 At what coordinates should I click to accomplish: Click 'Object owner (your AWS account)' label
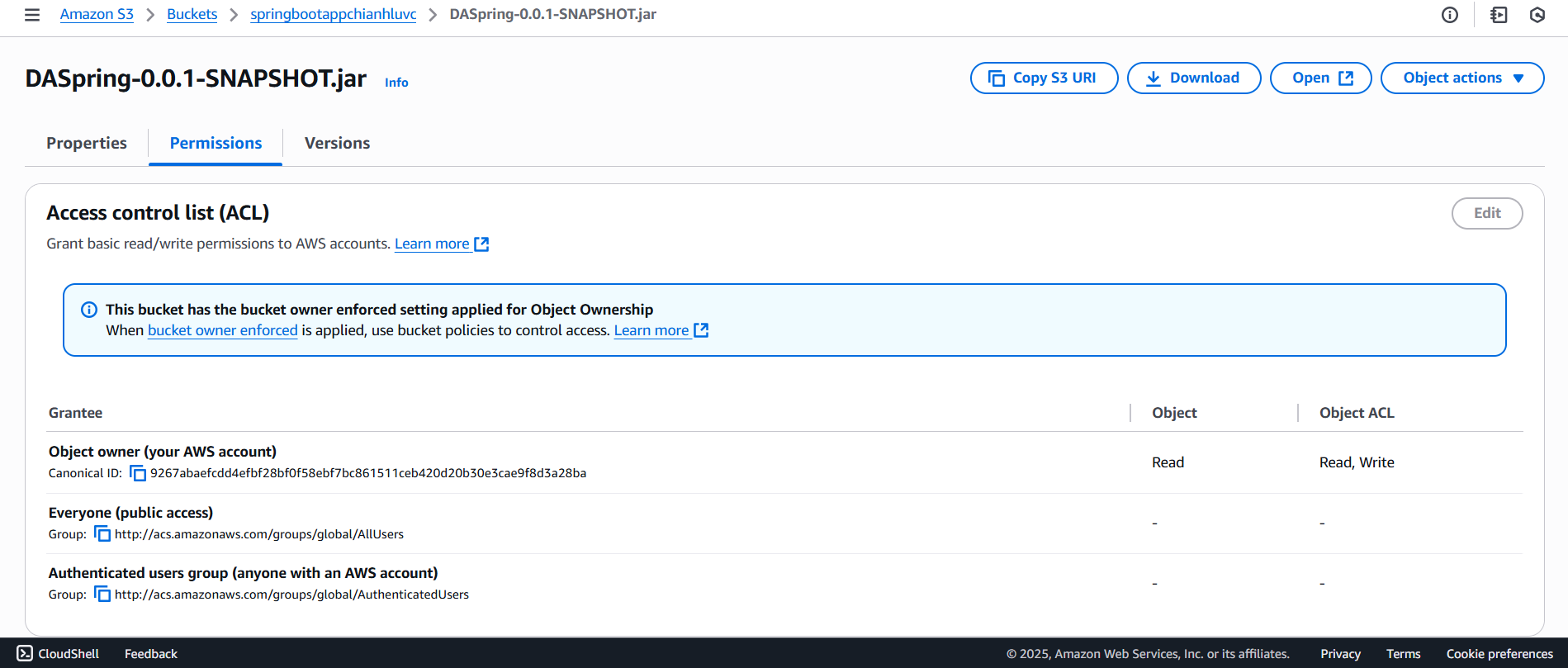coord(163,452)
